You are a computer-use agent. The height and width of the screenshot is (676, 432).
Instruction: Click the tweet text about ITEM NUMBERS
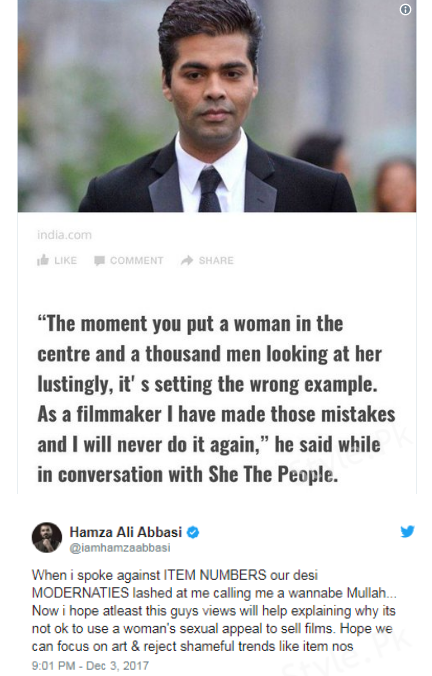[214, 610]
